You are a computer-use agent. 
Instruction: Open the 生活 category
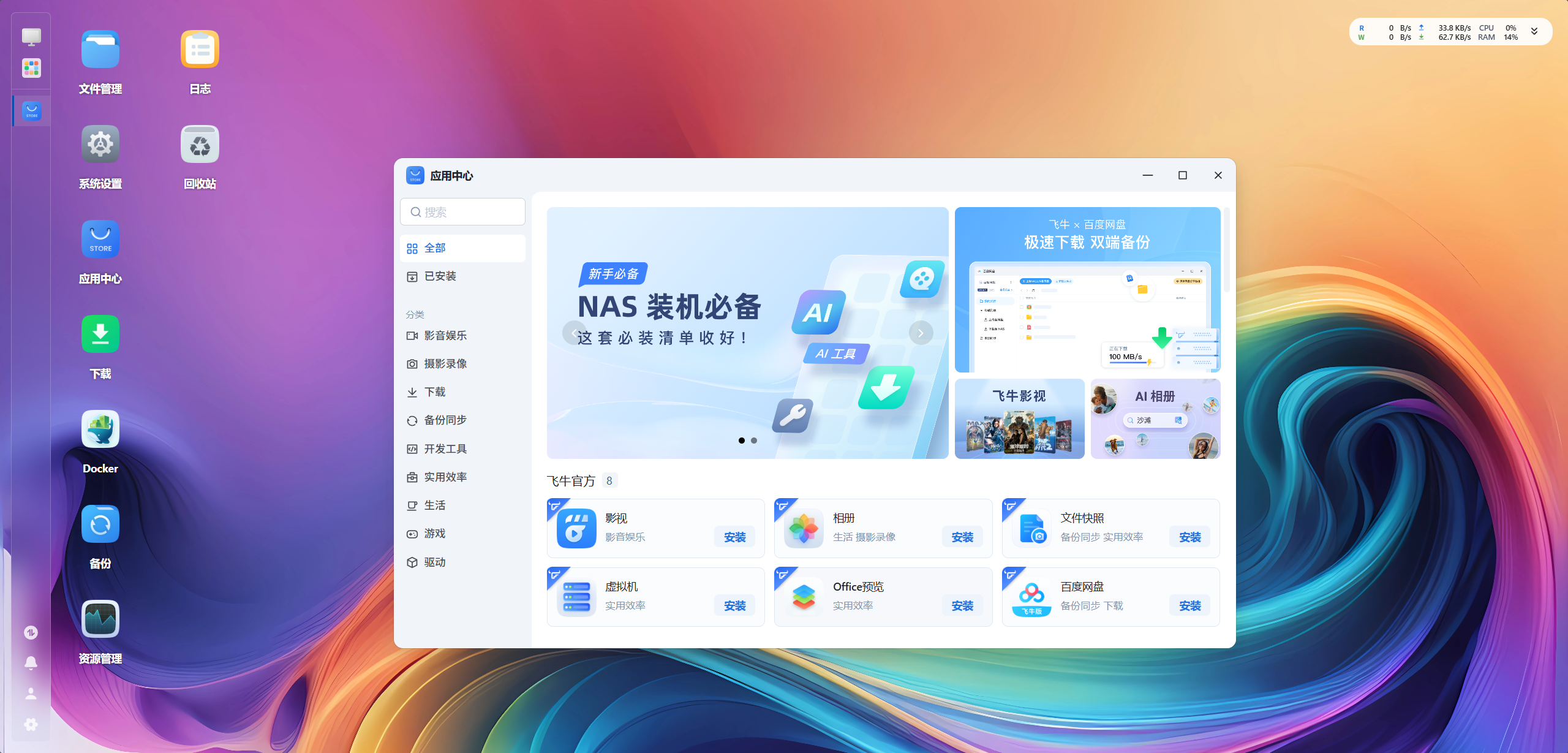(462, 505)
